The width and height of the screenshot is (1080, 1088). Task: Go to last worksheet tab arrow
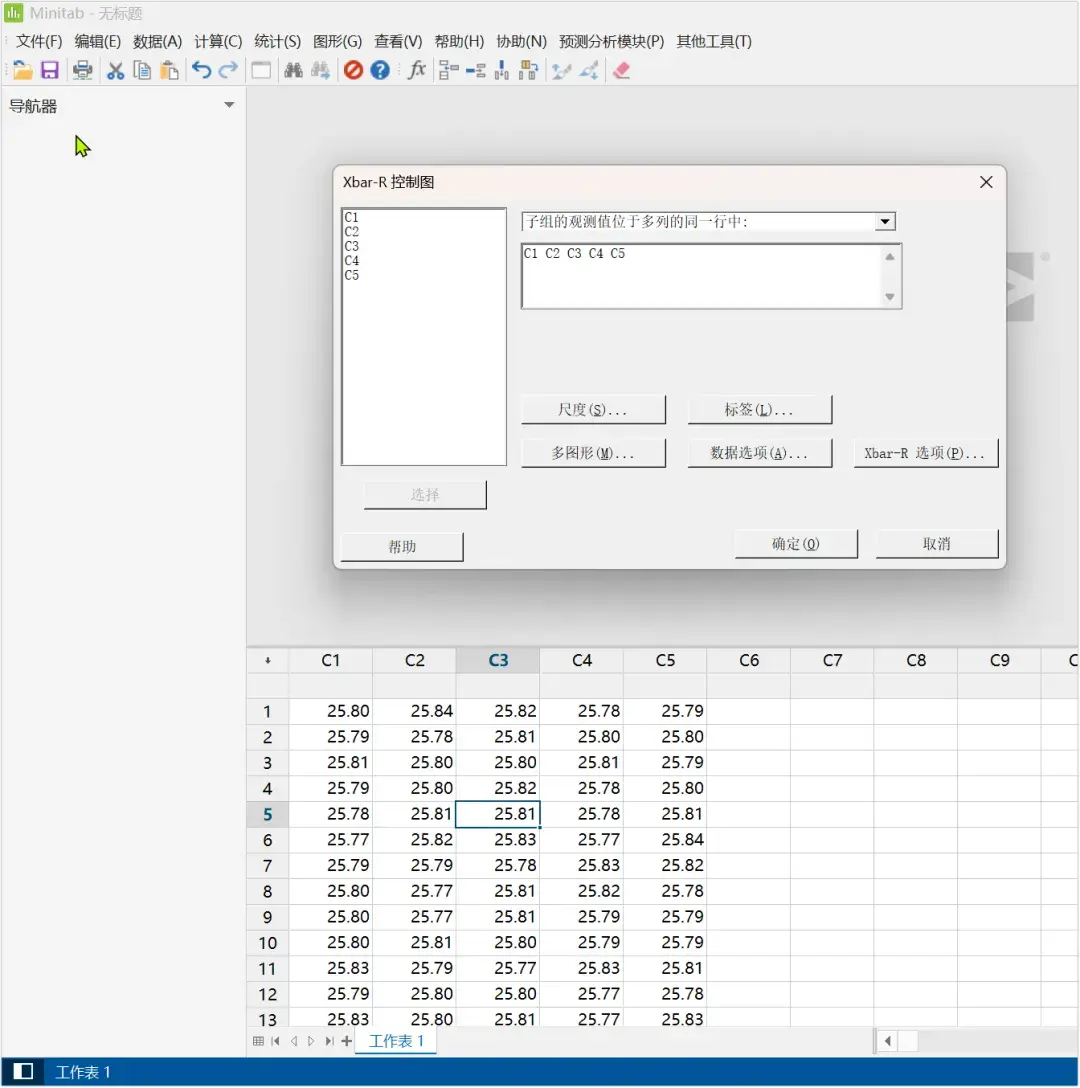(x=329, y=1041)
